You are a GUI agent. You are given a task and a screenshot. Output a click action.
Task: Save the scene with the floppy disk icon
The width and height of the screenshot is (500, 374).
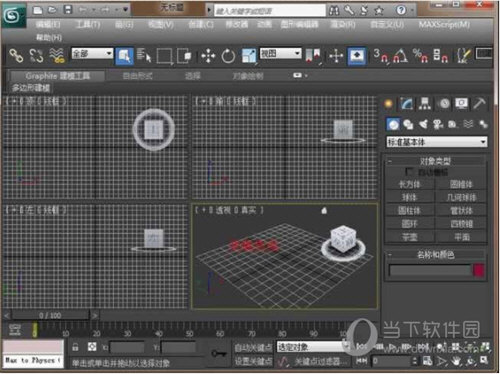coord(68,10)
